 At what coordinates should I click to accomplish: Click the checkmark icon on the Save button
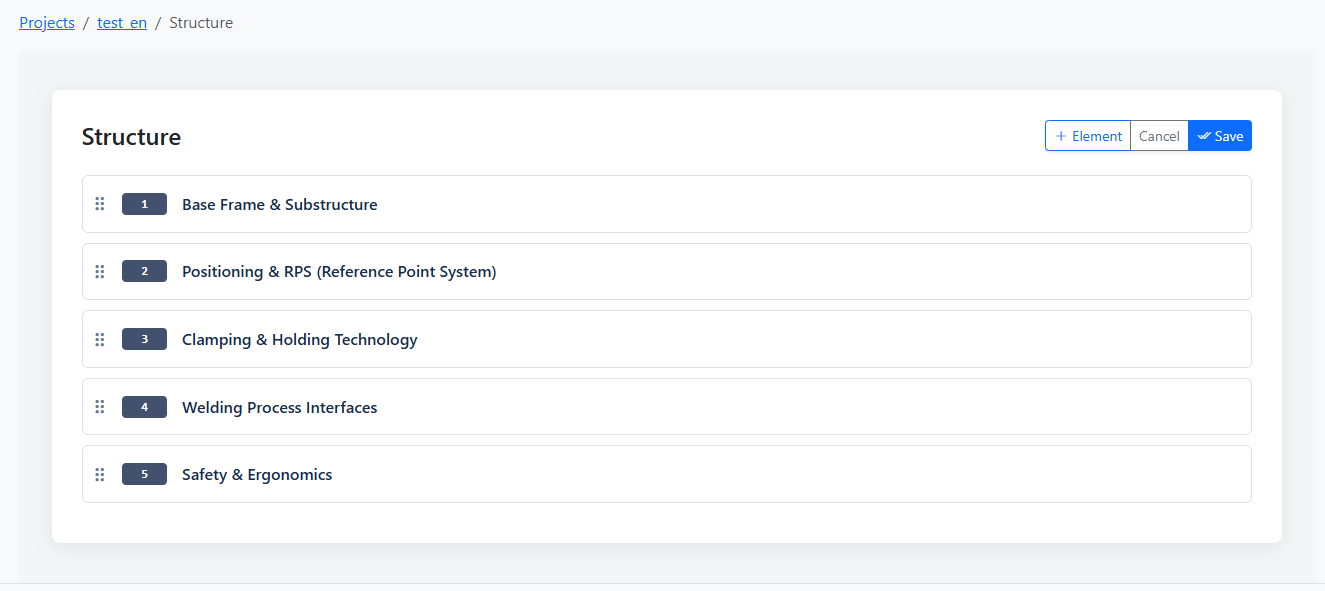click(x=1204, y=135)
